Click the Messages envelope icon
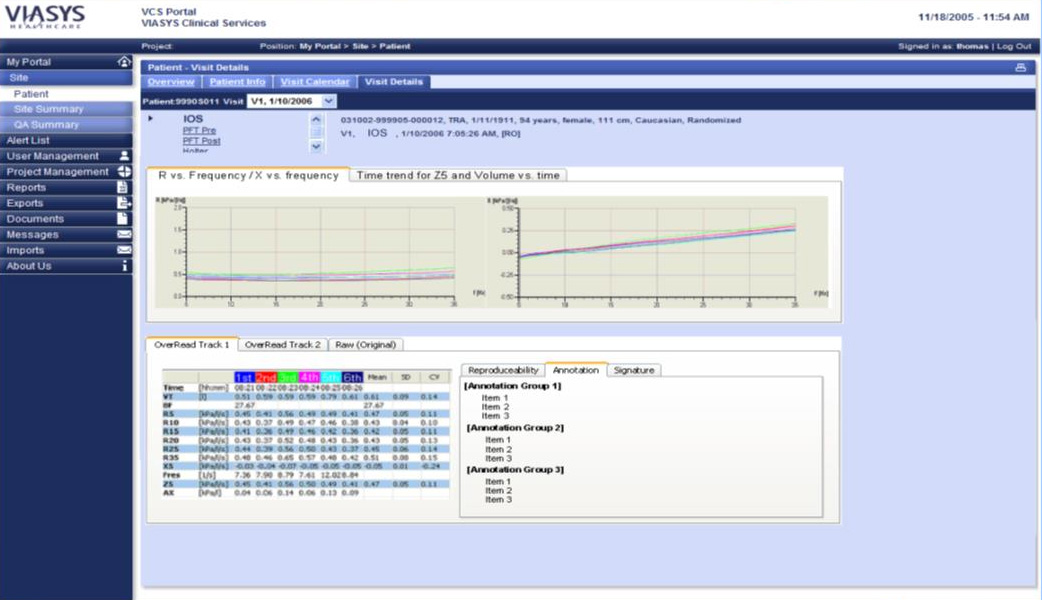 [x=124, y=235]
